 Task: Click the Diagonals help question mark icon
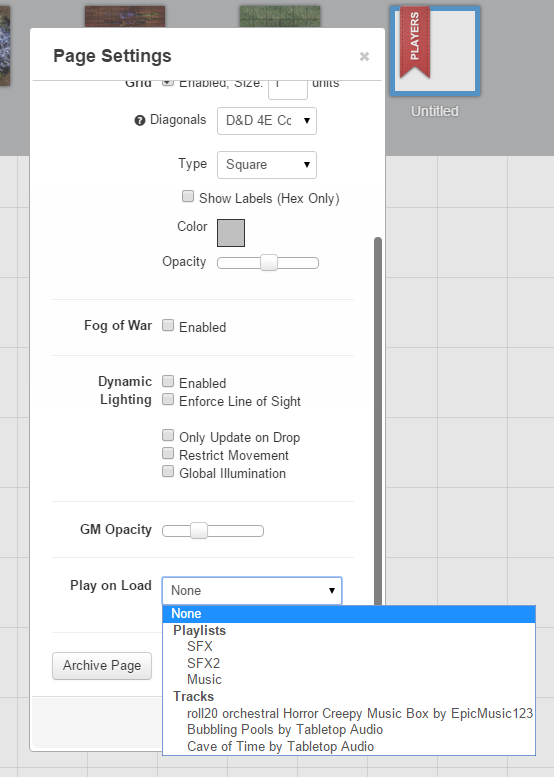click(x=140, y=120)
